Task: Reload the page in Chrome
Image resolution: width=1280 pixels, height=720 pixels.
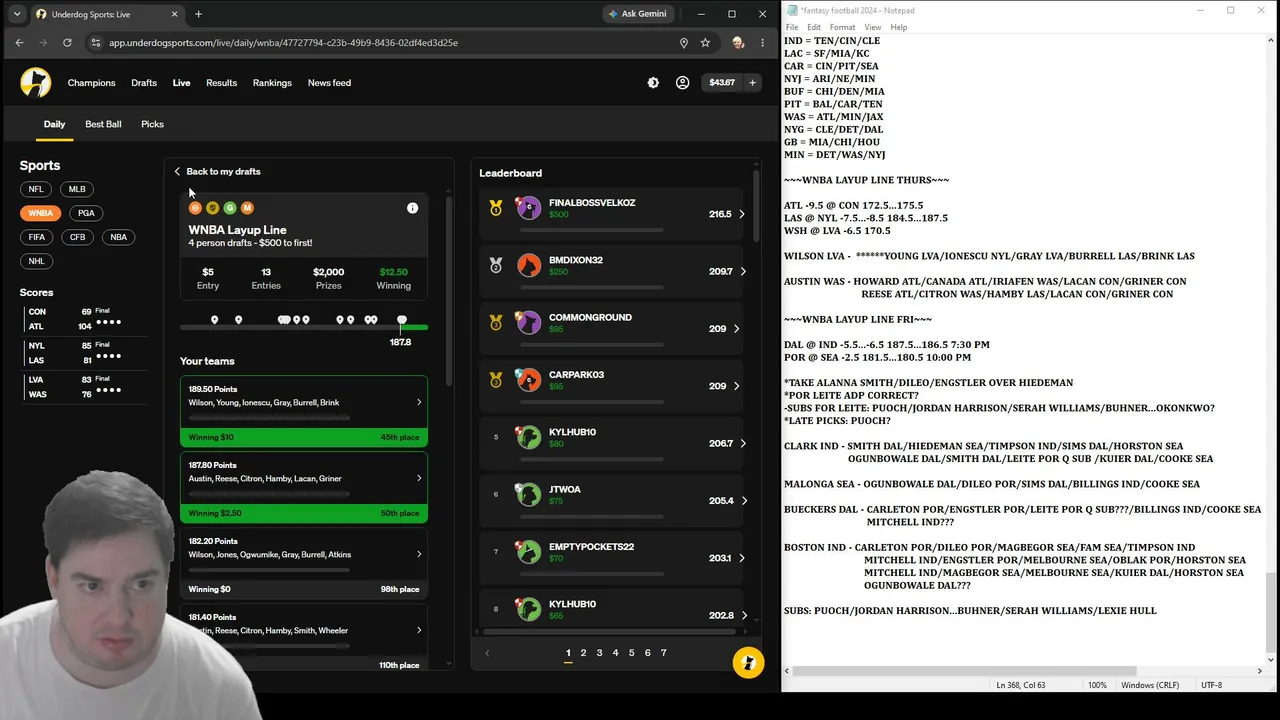Action: tap(67, 43)
